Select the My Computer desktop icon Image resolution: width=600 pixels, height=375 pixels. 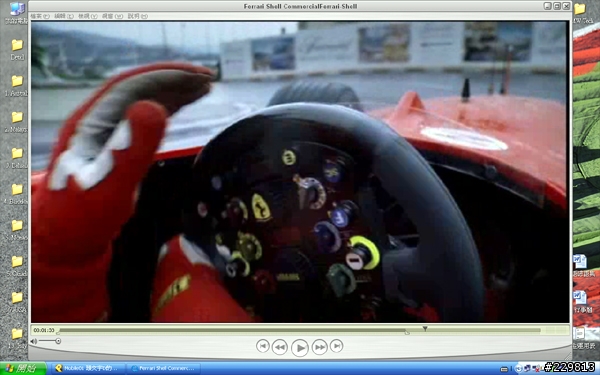tap(16, 13)
